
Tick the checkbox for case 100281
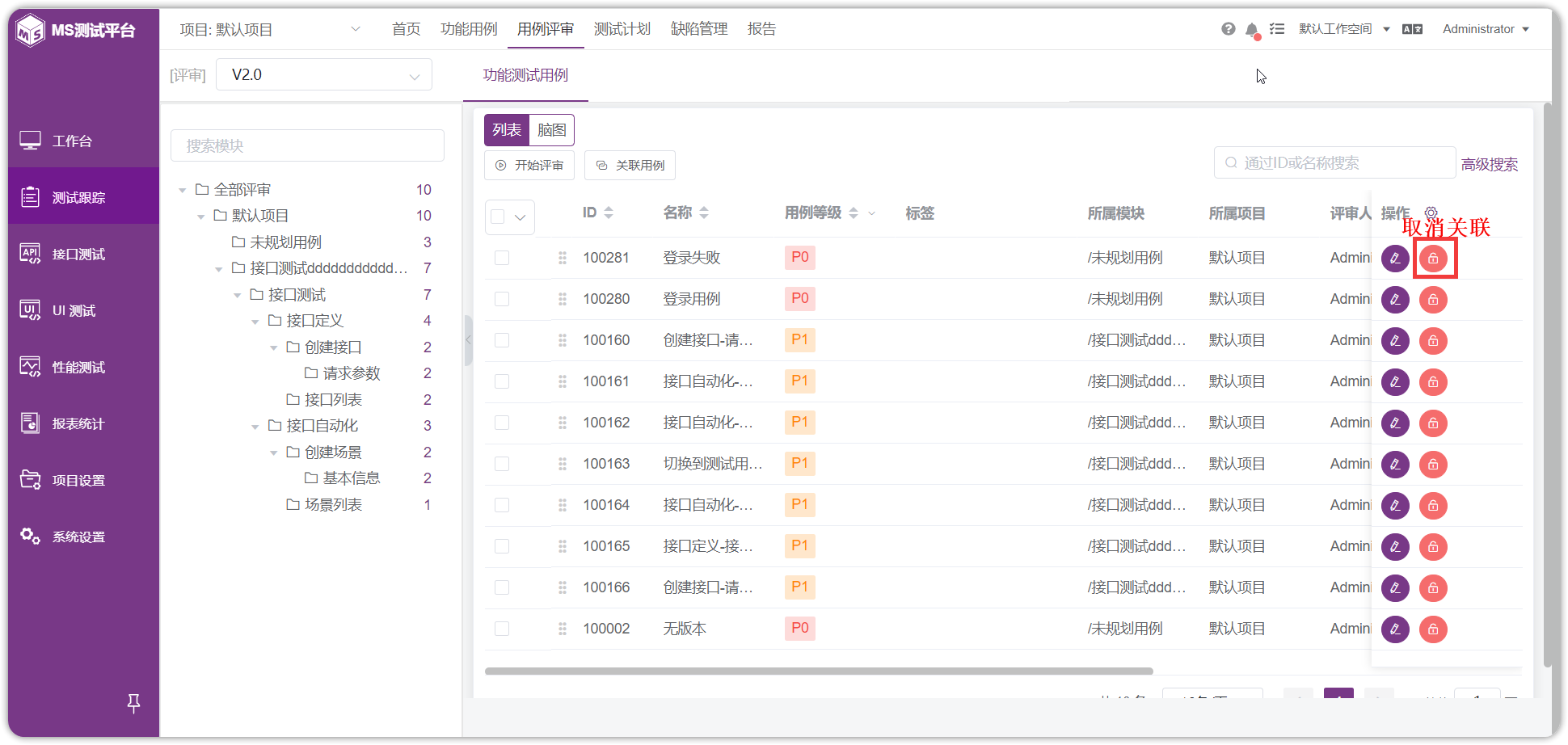tap(502, 258)
